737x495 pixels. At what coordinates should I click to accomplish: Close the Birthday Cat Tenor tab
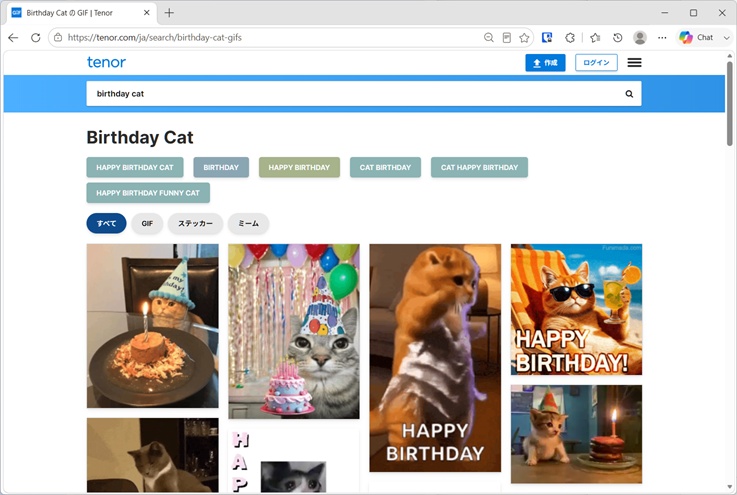coord(147,13)
